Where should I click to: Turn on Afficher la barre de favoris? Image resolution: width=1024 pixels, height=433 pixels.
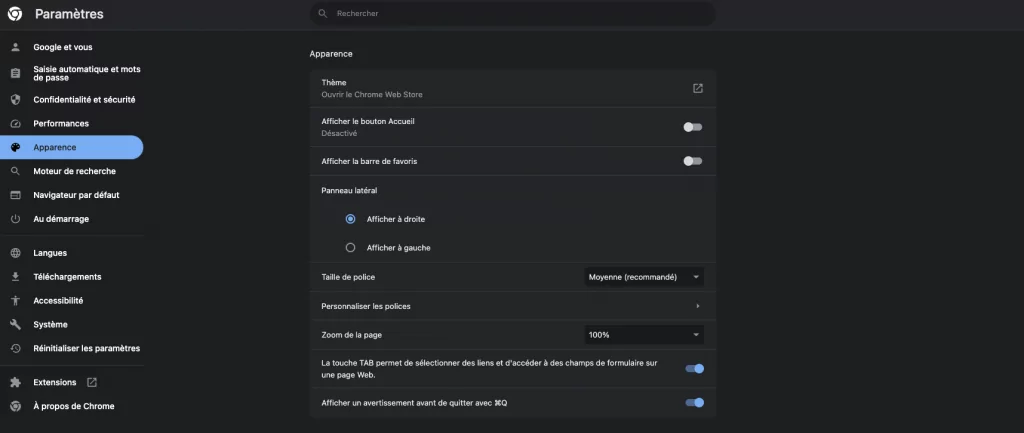pyautogui.click(x=693, y=161)
